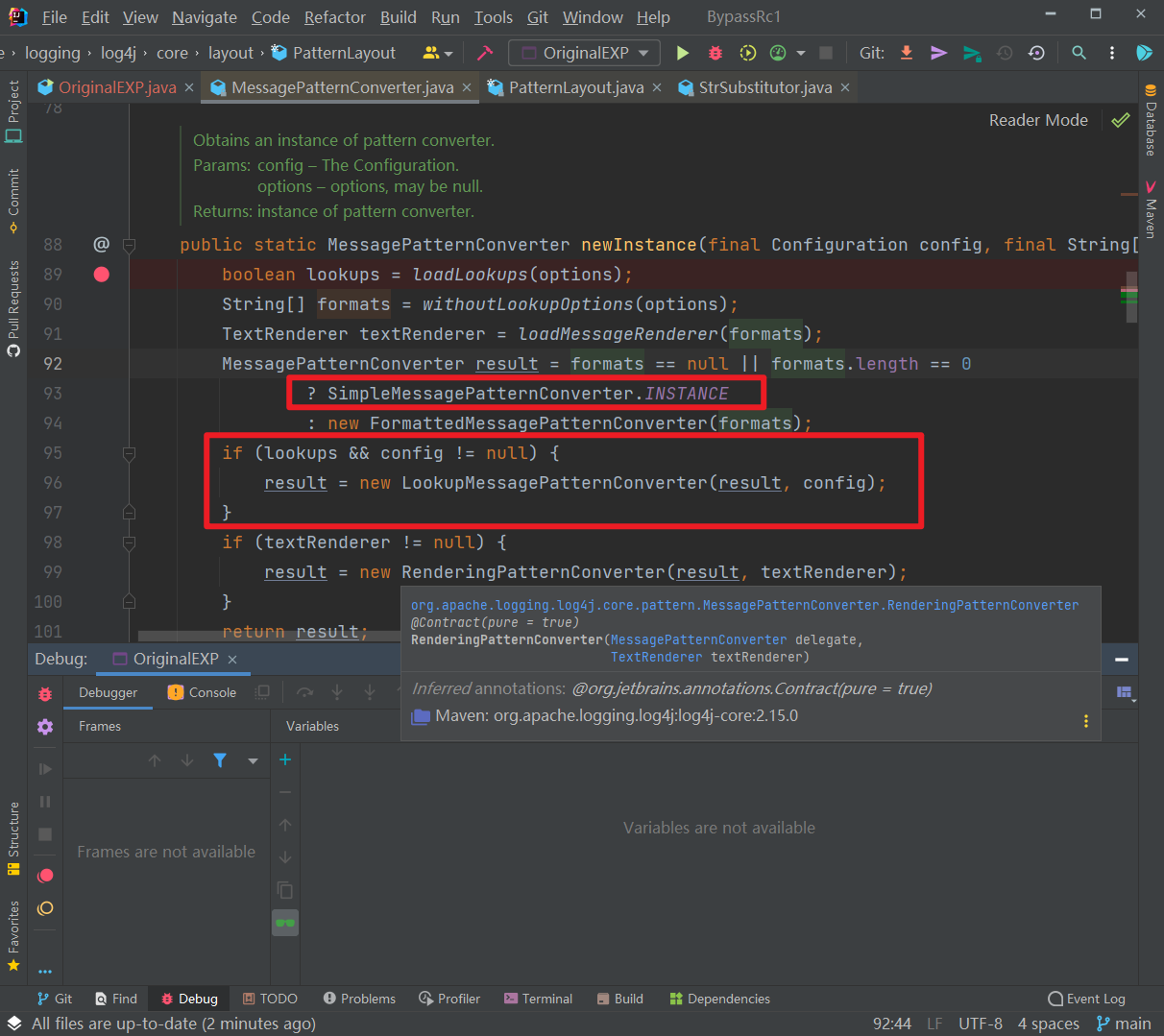1164x1036 pixels.
Task: Add a new watch with plus icon
Action: tap(285, 759)
